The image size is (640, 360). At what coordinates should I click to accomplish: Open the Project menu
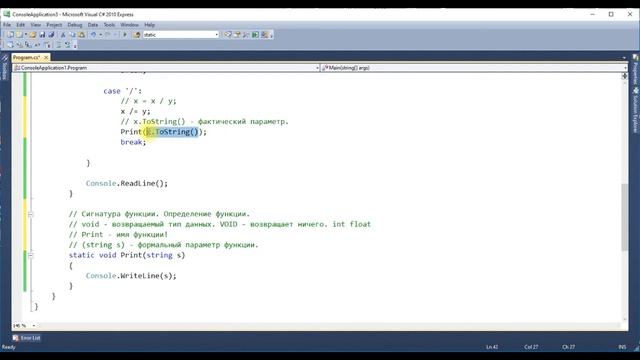pyautogui.click(x=54, y=25)
